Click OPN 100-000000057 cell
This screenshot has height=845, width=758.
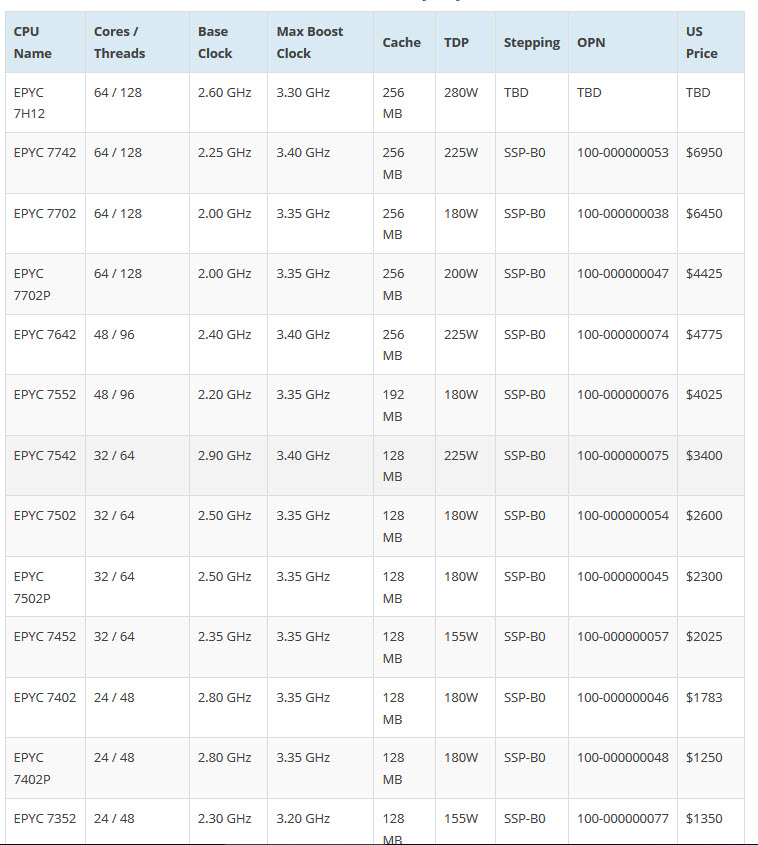[623, 647]
